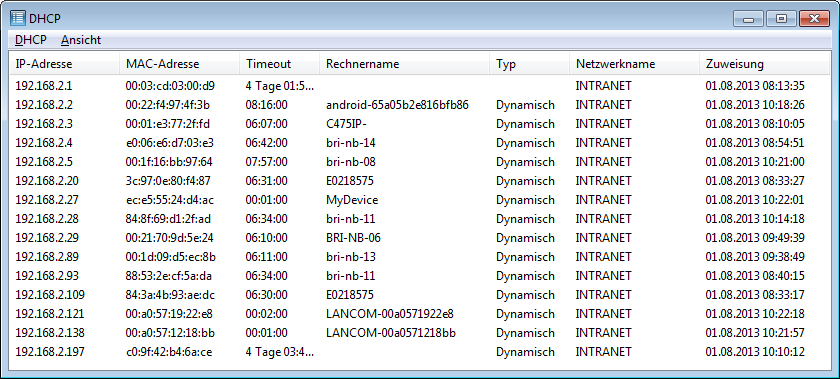Screen dimensions: 840x379
Task: Click the Netzwerkname column header
Action: point(634,64)
